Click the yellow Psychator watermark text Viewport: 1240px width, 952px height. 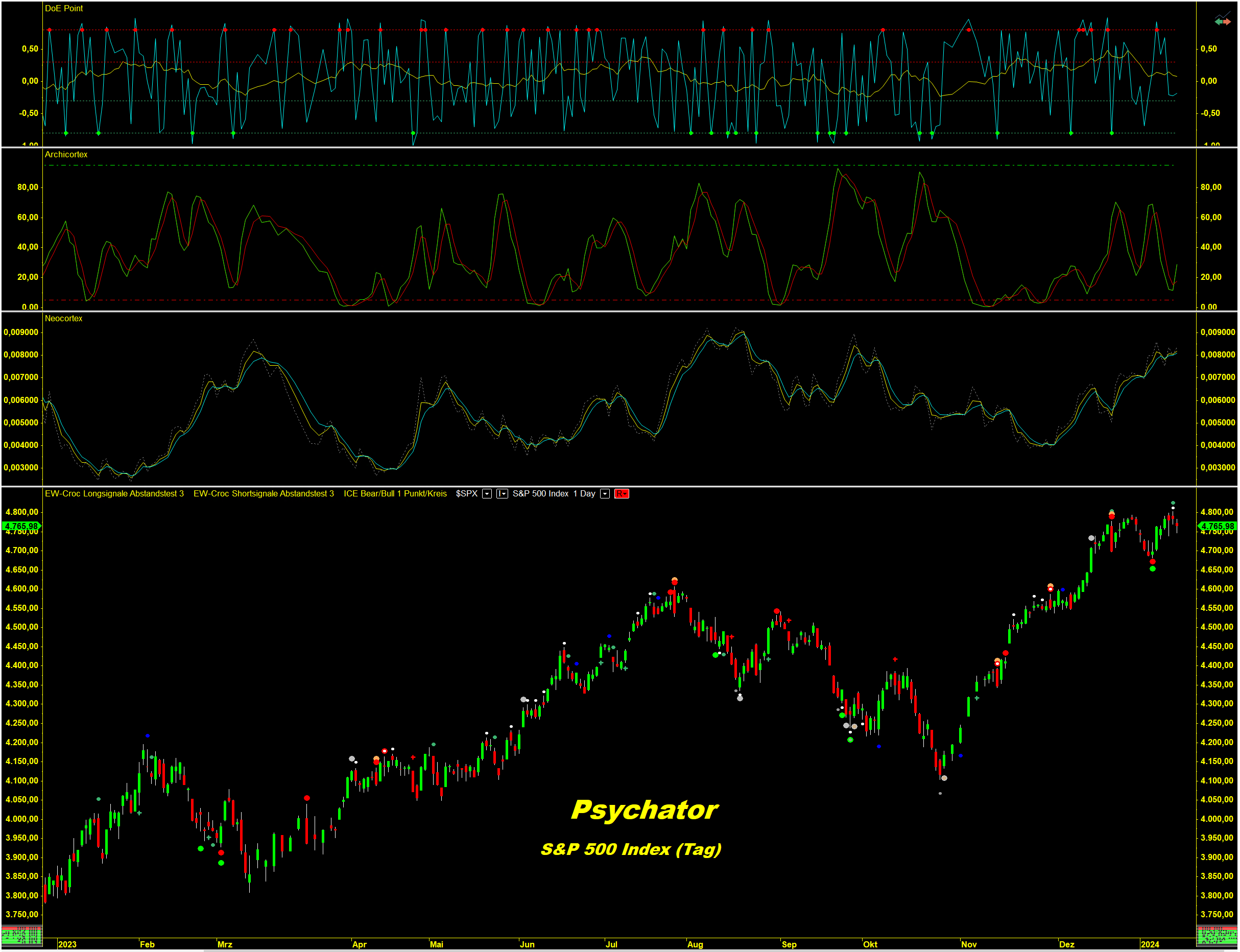pyautogui.click(x=645, y=811)
